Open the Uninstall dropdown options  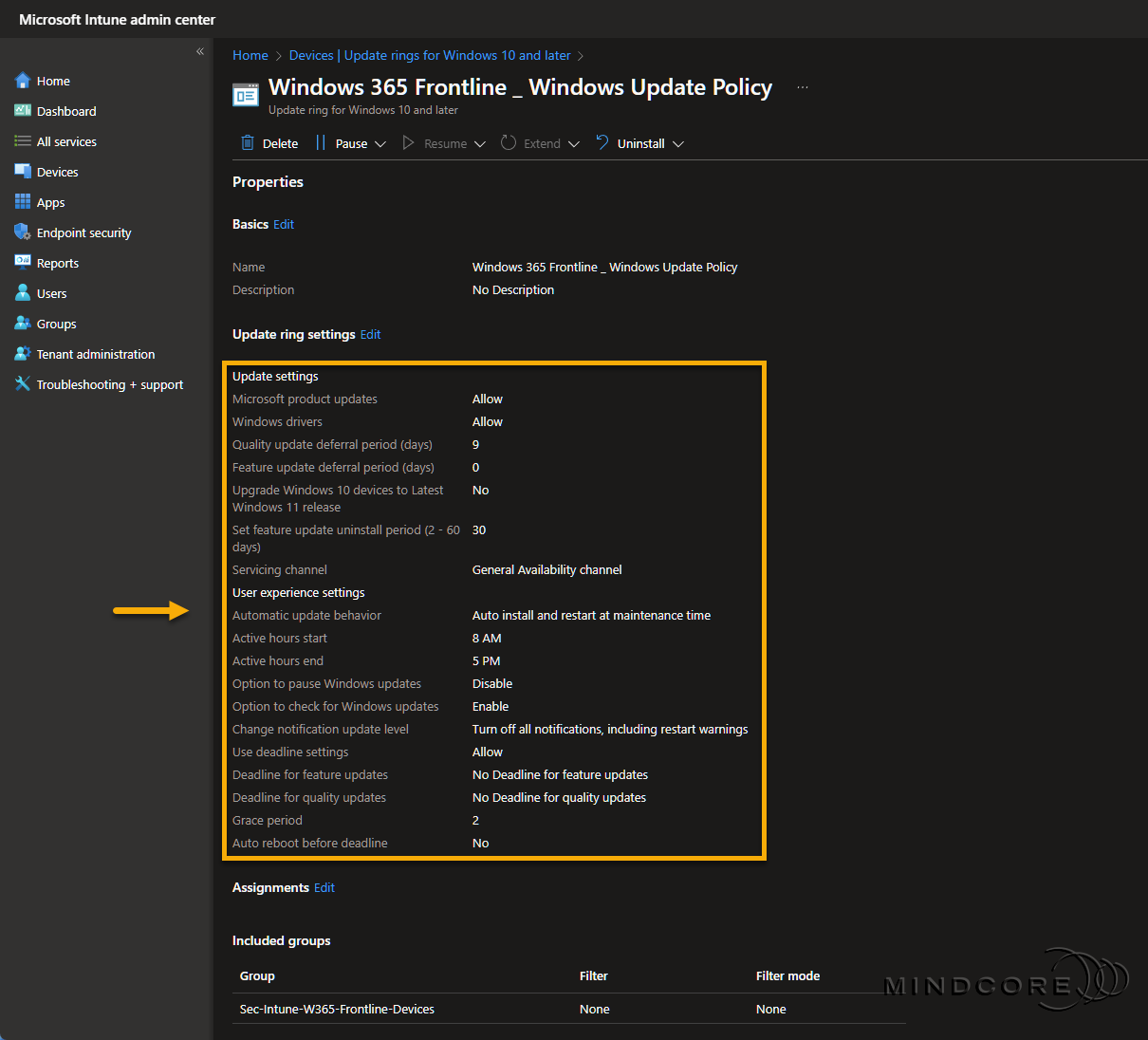[x=678, y=143]
